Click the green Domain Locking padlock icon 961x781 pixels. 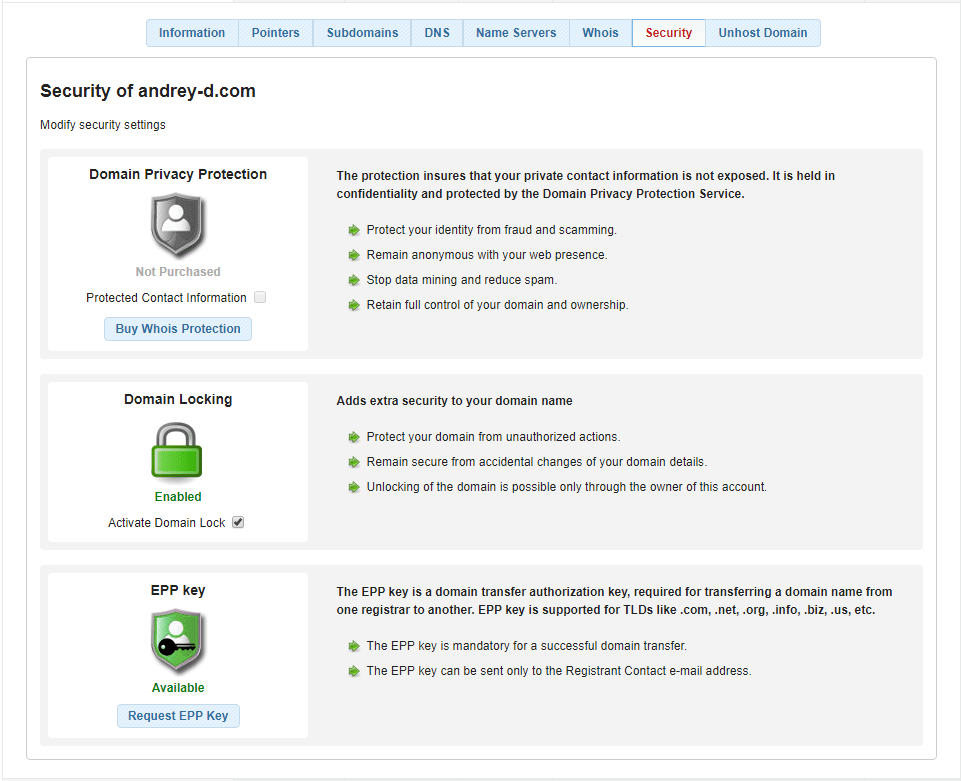pos(178,451)
